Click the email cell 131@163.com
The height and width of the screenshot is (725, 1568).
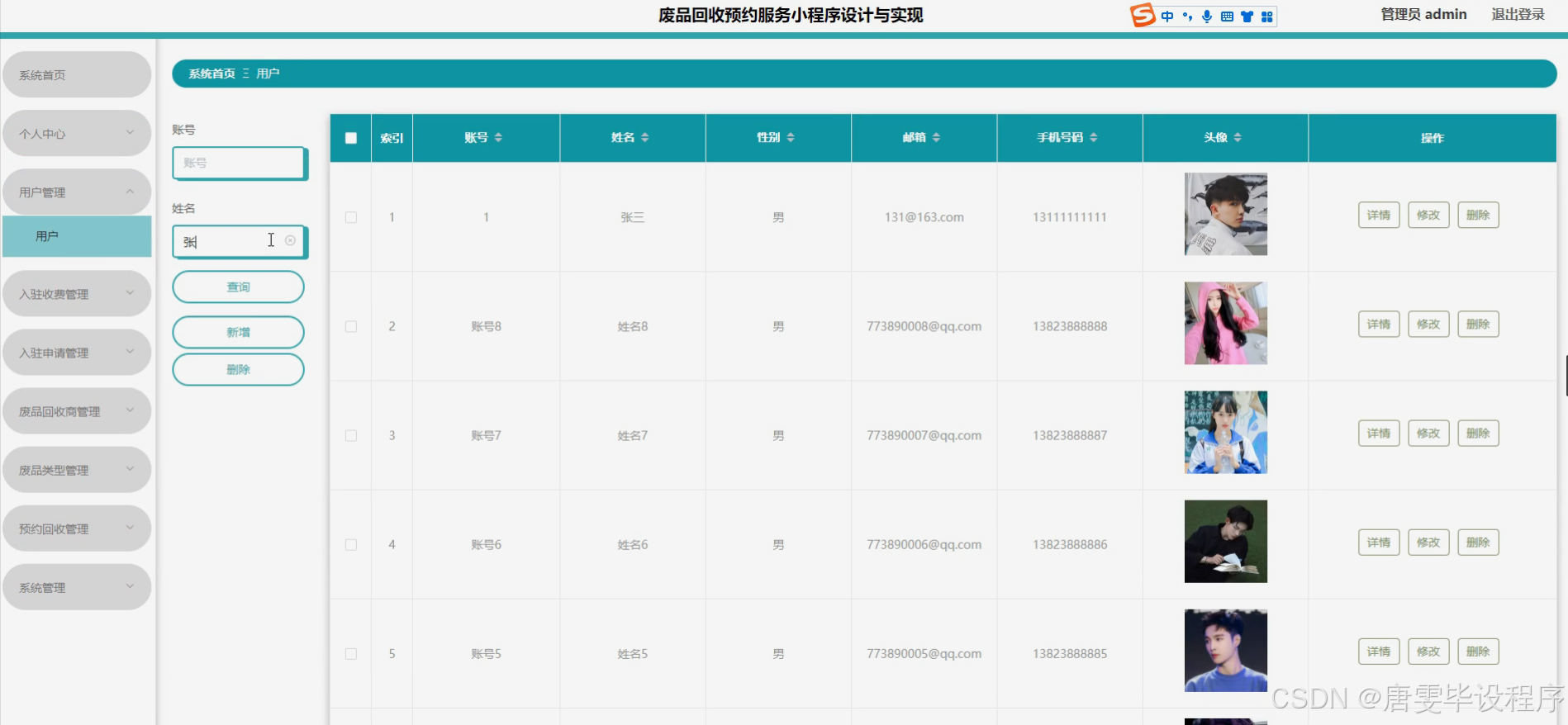924,217
